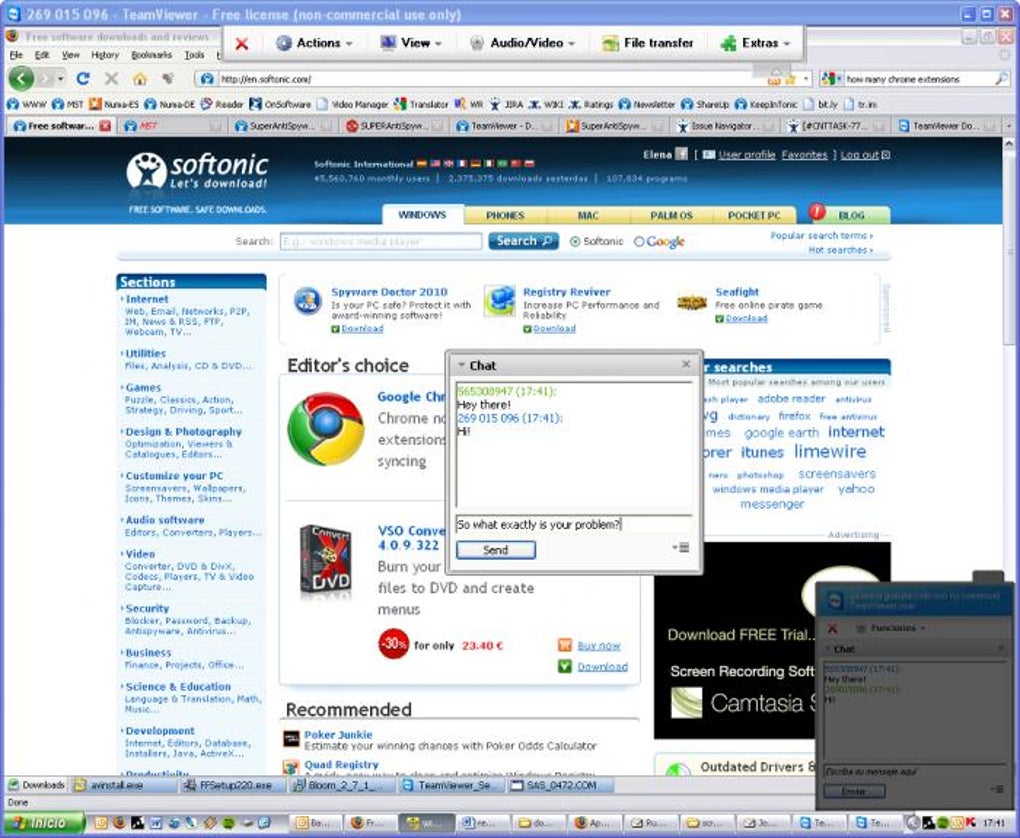Expand the Audio/Video dropdown

(522, 43)
